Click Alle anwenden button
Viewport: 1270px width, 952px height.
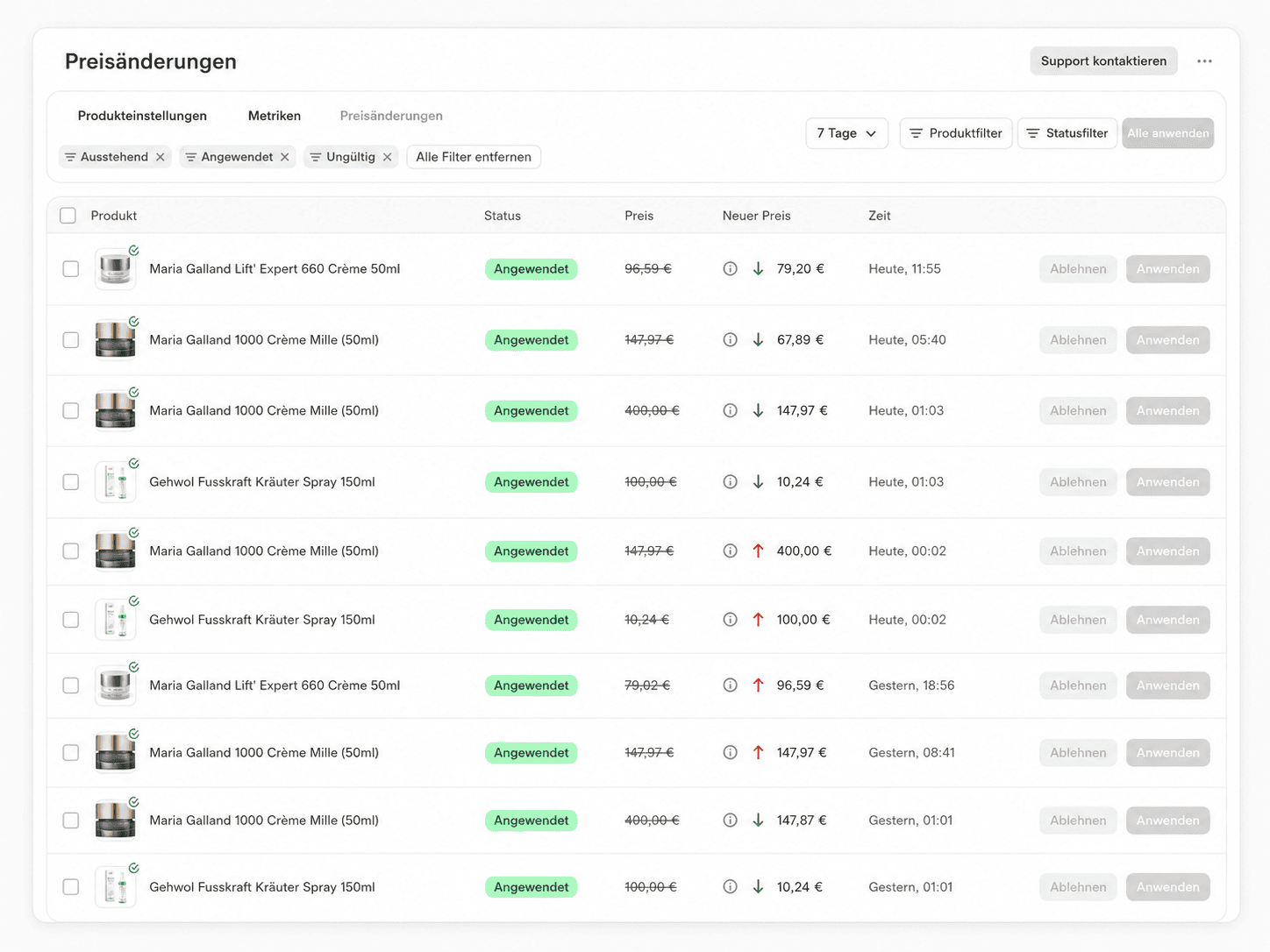click(1167, 133)
